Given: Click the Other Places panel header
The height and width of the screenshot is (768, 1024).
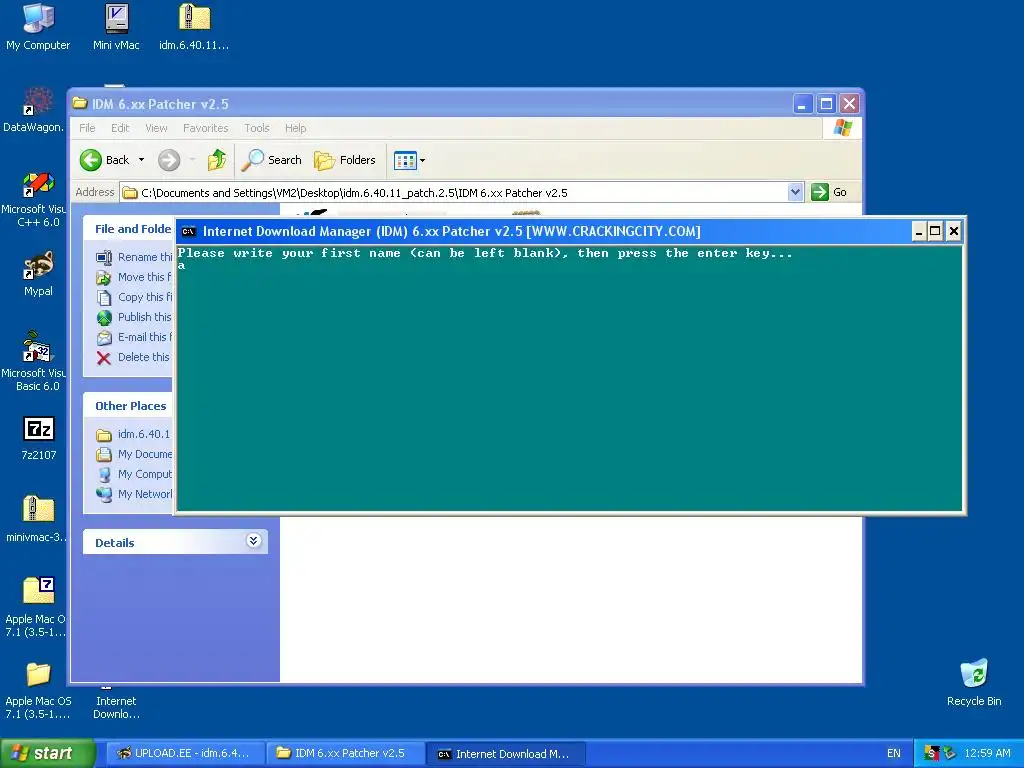Looking at the screenshot, I should click(x=129, y=406).
